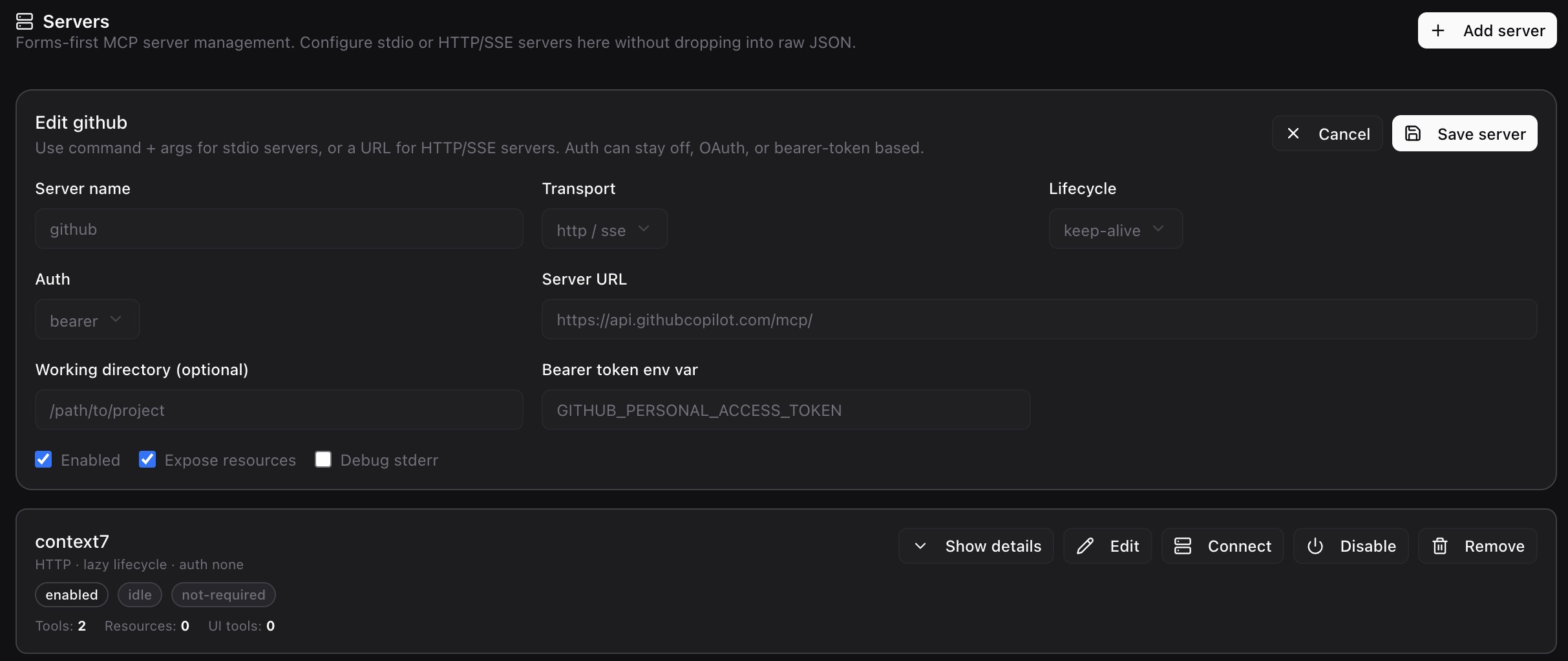
Task: Click the floppy disk Save server icon
Action: (x=1414, y=133)
